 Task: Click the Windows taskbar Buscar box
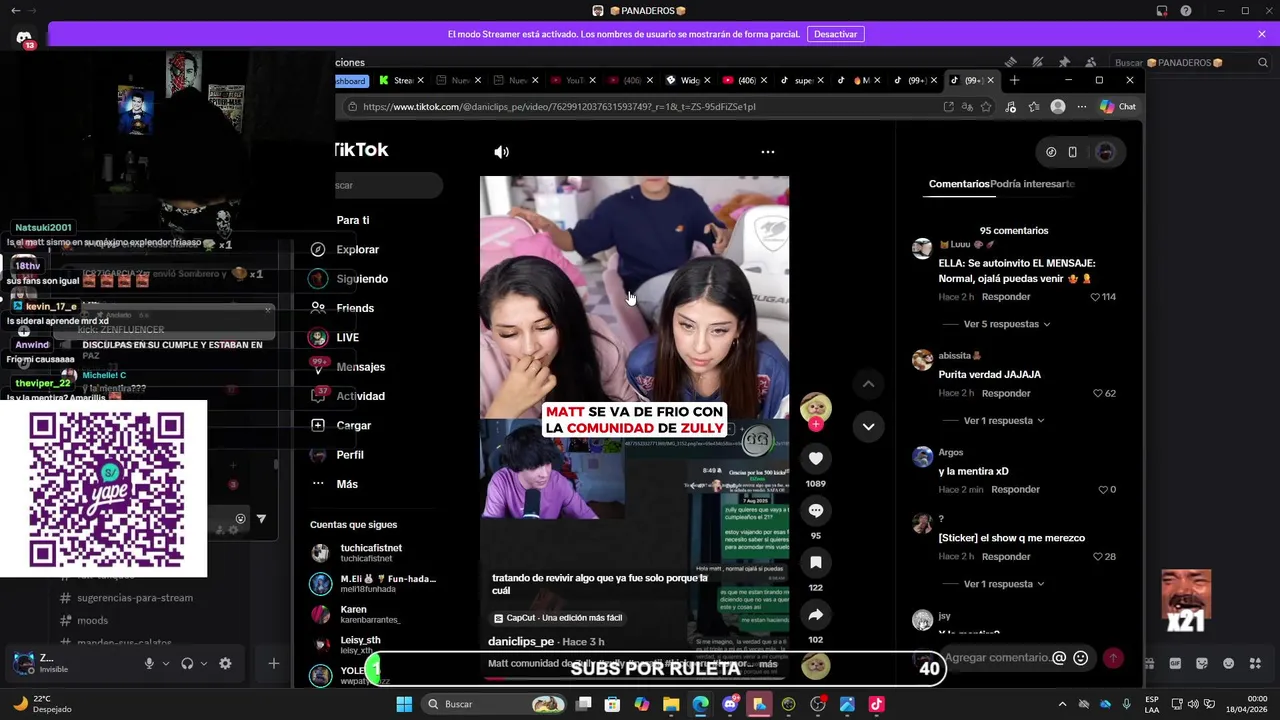point(495,704)
